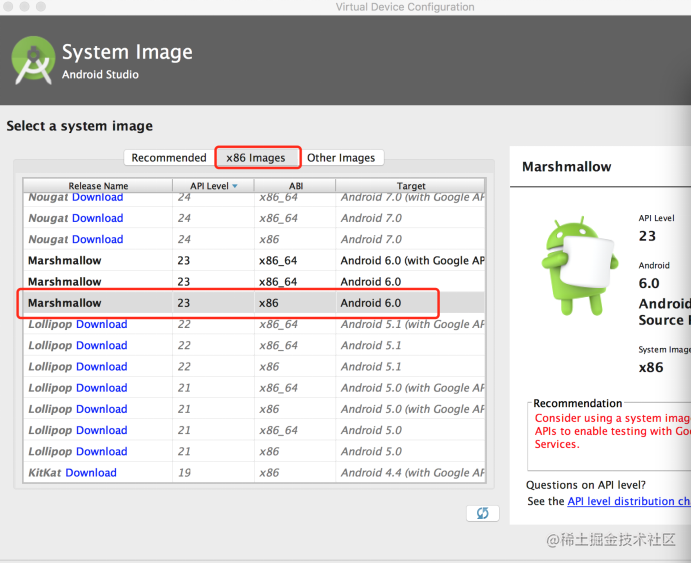Download Lollipop API 21 x86 with Google APIs
692x564 pixels.
pos(102,409)
